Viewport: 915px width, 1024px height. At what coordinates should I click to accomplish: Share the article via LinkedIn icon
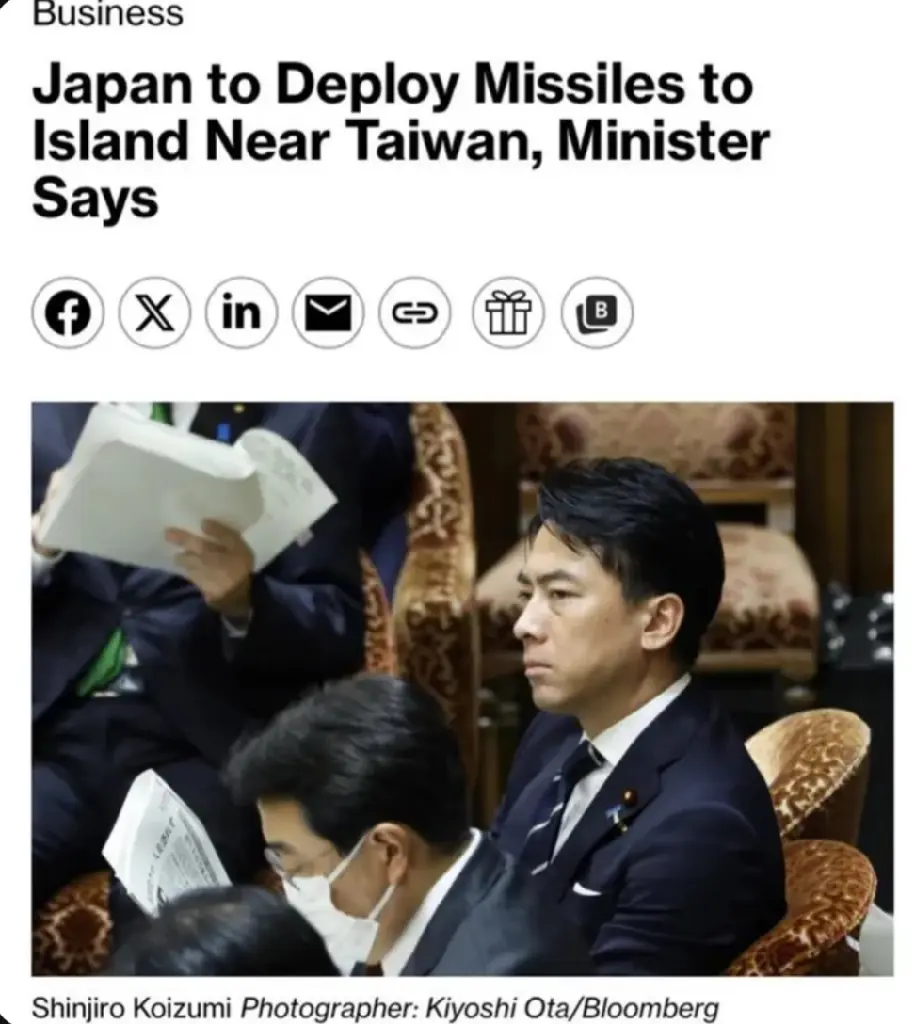[241, 312]
